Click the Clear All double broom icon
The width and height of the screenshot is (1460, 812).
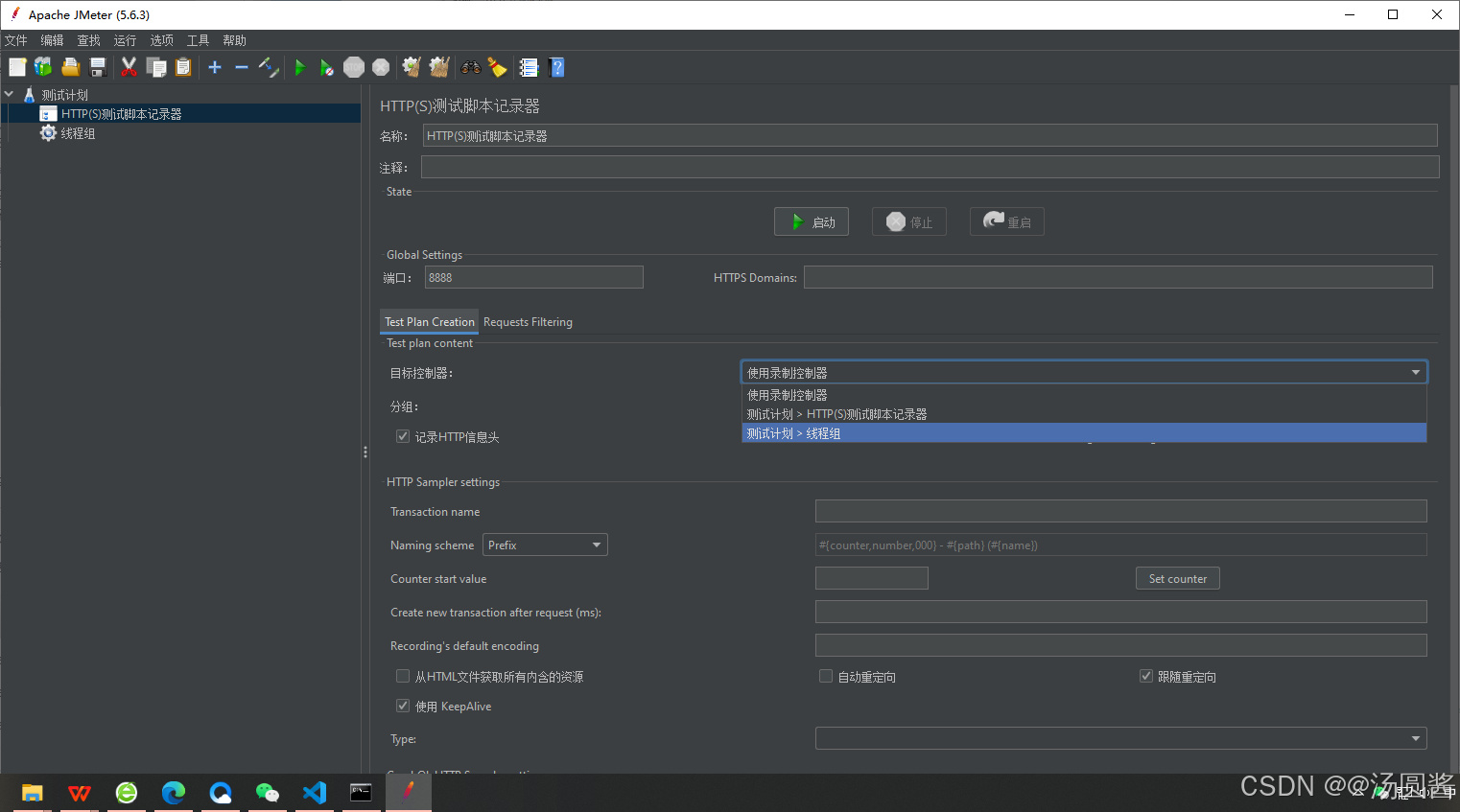pos(439,67)
